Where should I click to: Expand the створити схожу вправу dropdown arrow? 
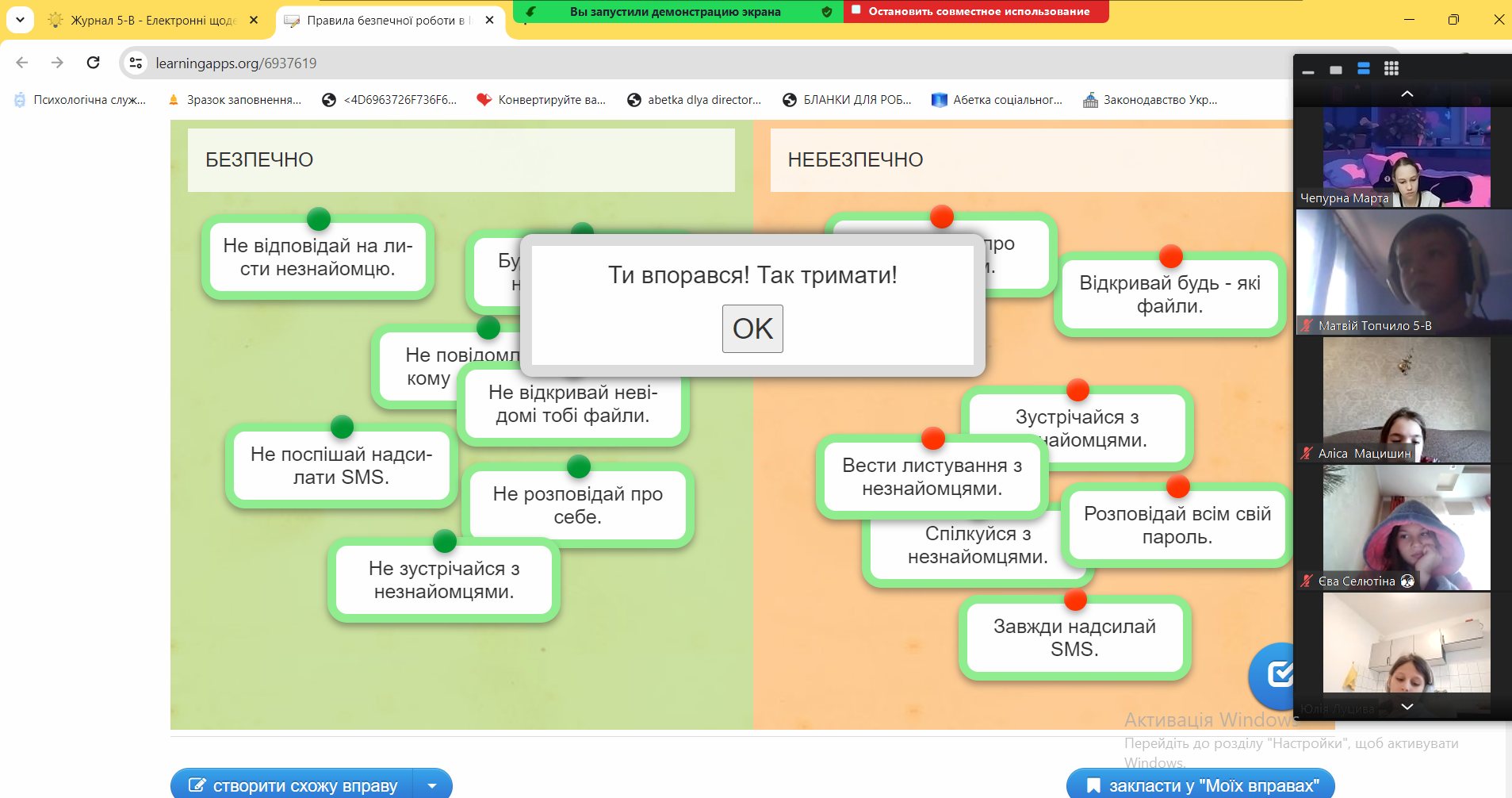433,786
